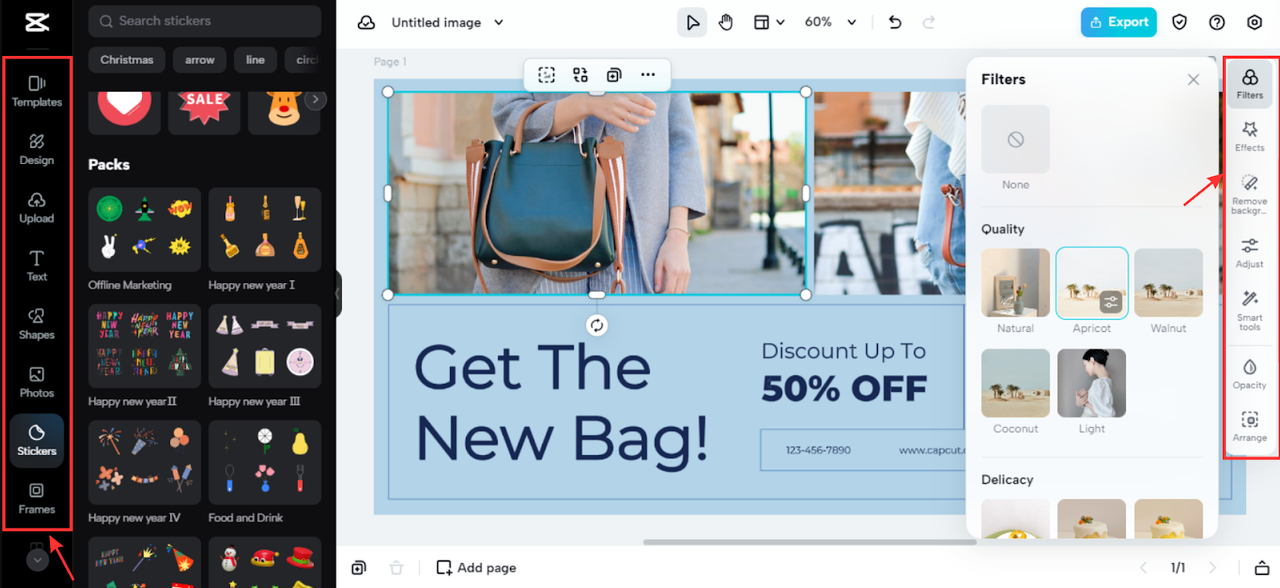The width and height of the screenshot is (1280, 588).
Task: Adjust the Apricot filter intensity
Action: pos(1111,301)
